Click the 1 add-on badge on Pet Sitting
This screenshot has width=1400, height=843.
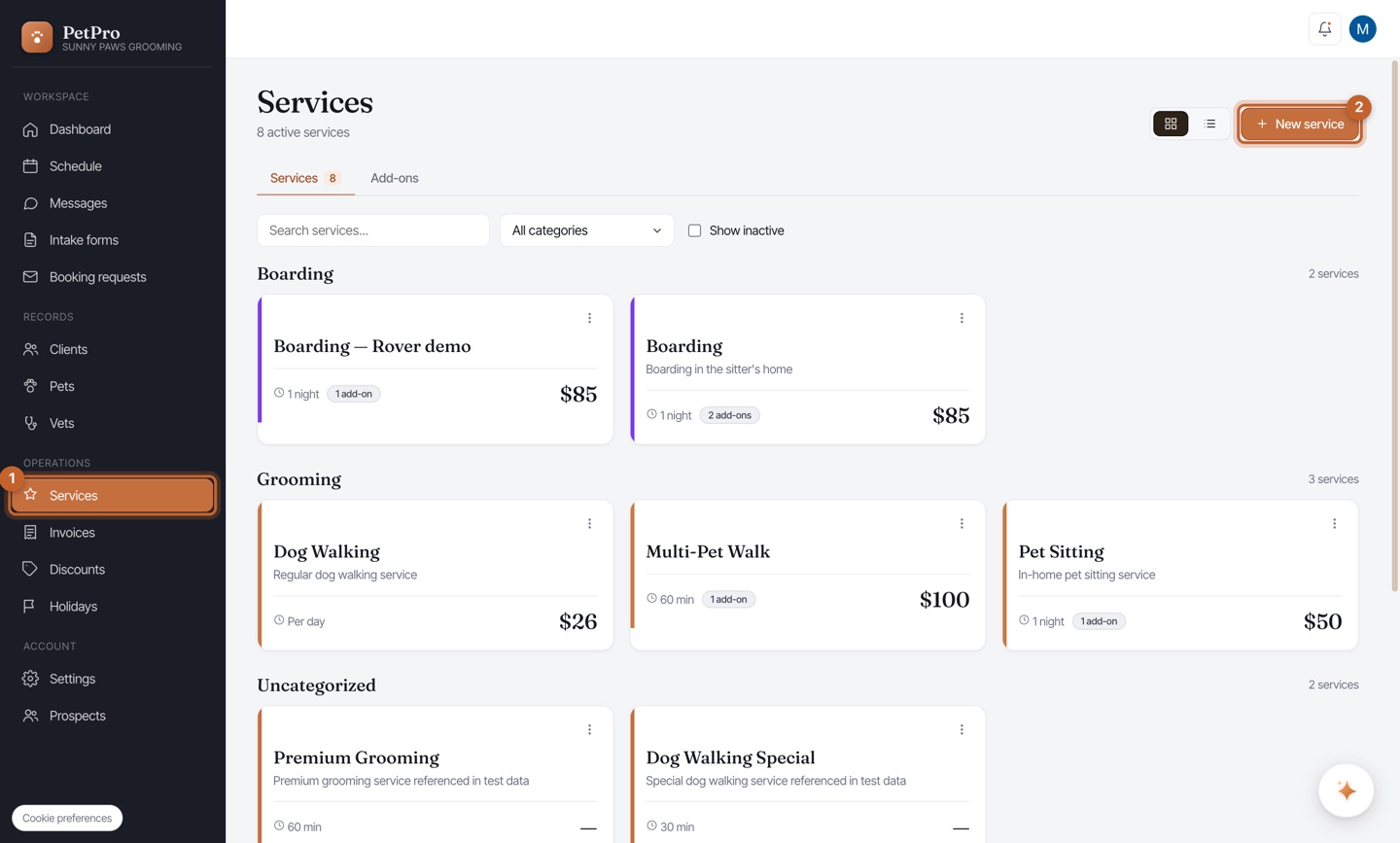1099,621
